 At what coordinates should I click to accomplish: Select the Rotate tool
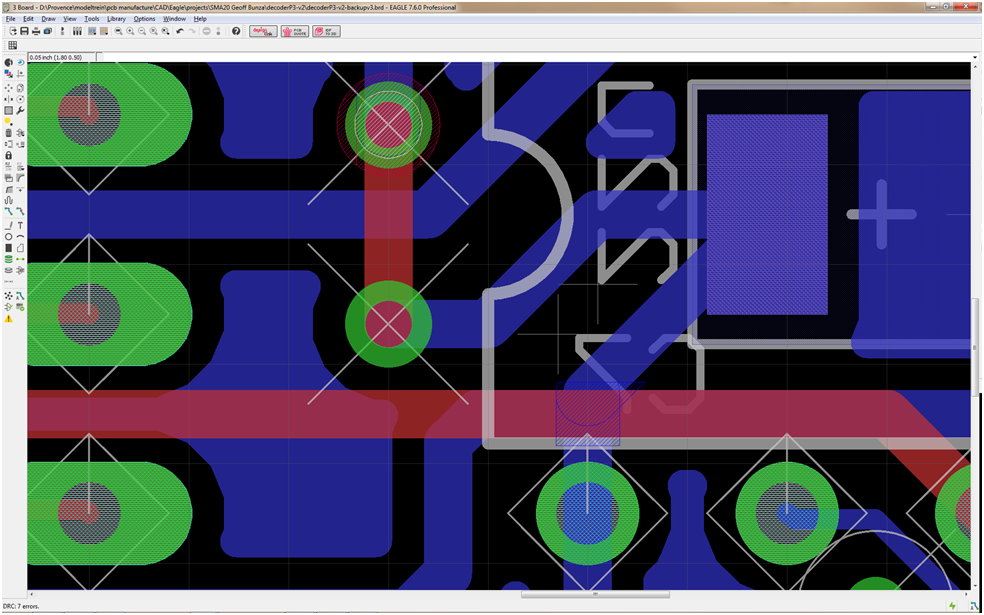coord(20,99)
